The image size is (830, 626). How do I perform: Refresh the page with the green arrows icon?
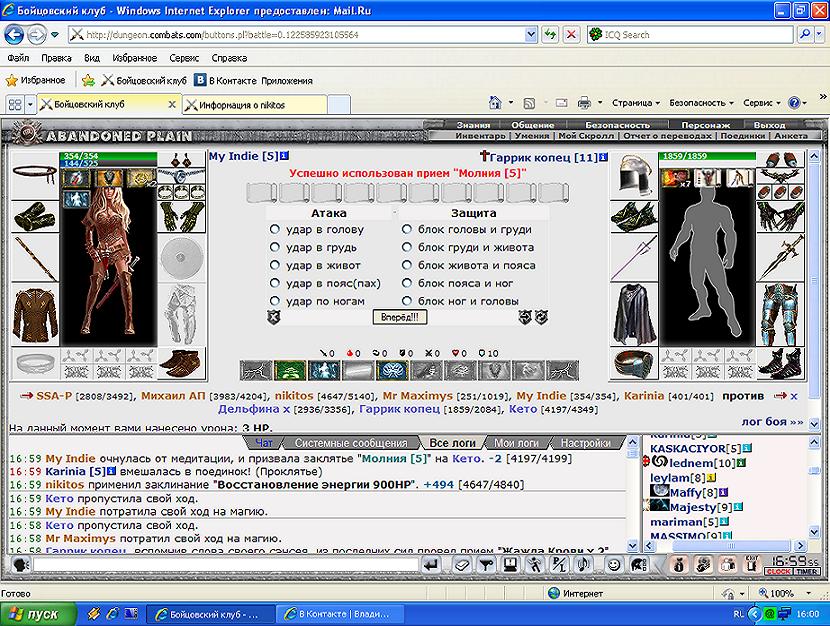click(x=551, y=35)
